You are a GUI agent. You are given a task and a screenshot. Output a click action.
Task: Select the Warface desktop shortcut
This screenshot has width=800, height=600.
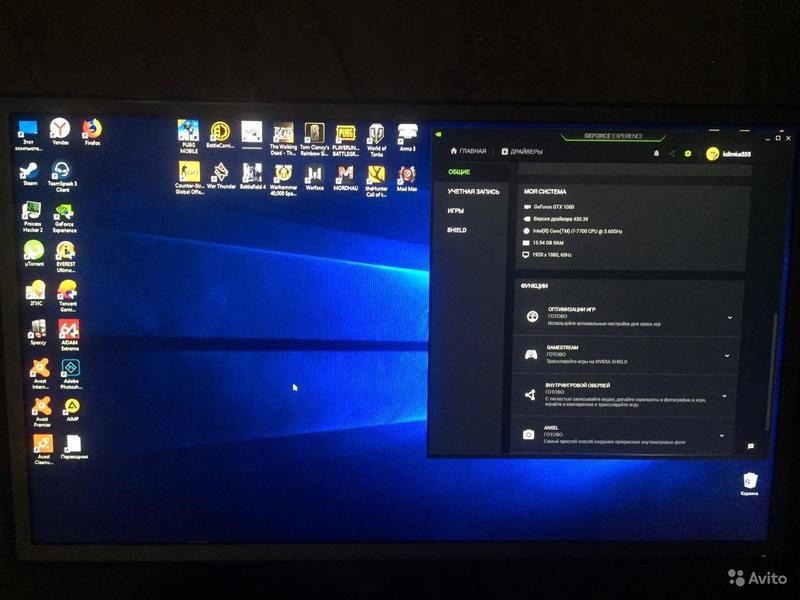tap(314, 178)
